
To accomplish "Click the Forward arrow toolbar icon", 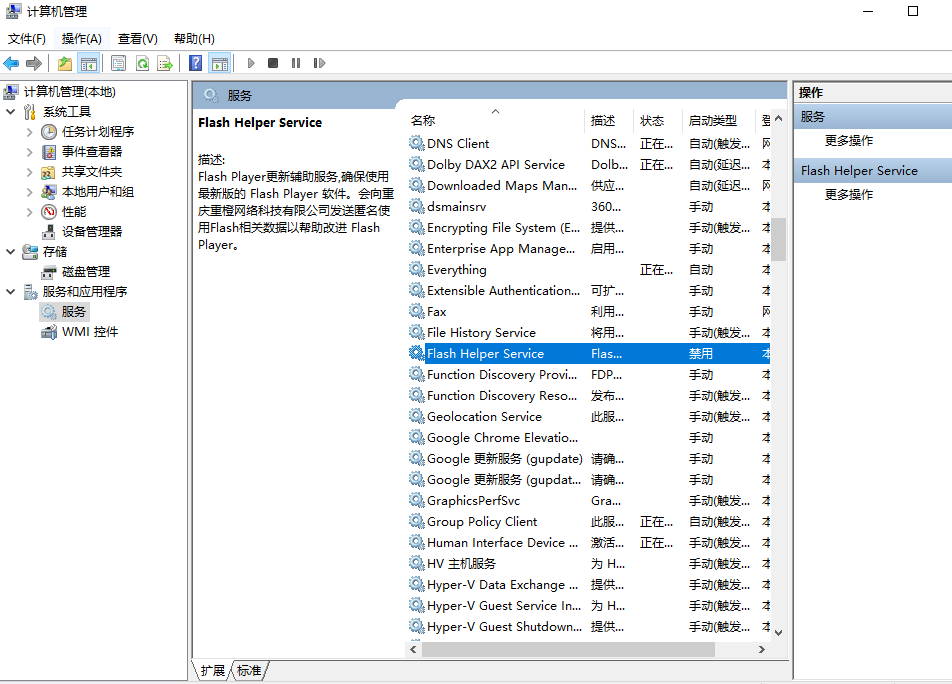I will click(34, 63).
